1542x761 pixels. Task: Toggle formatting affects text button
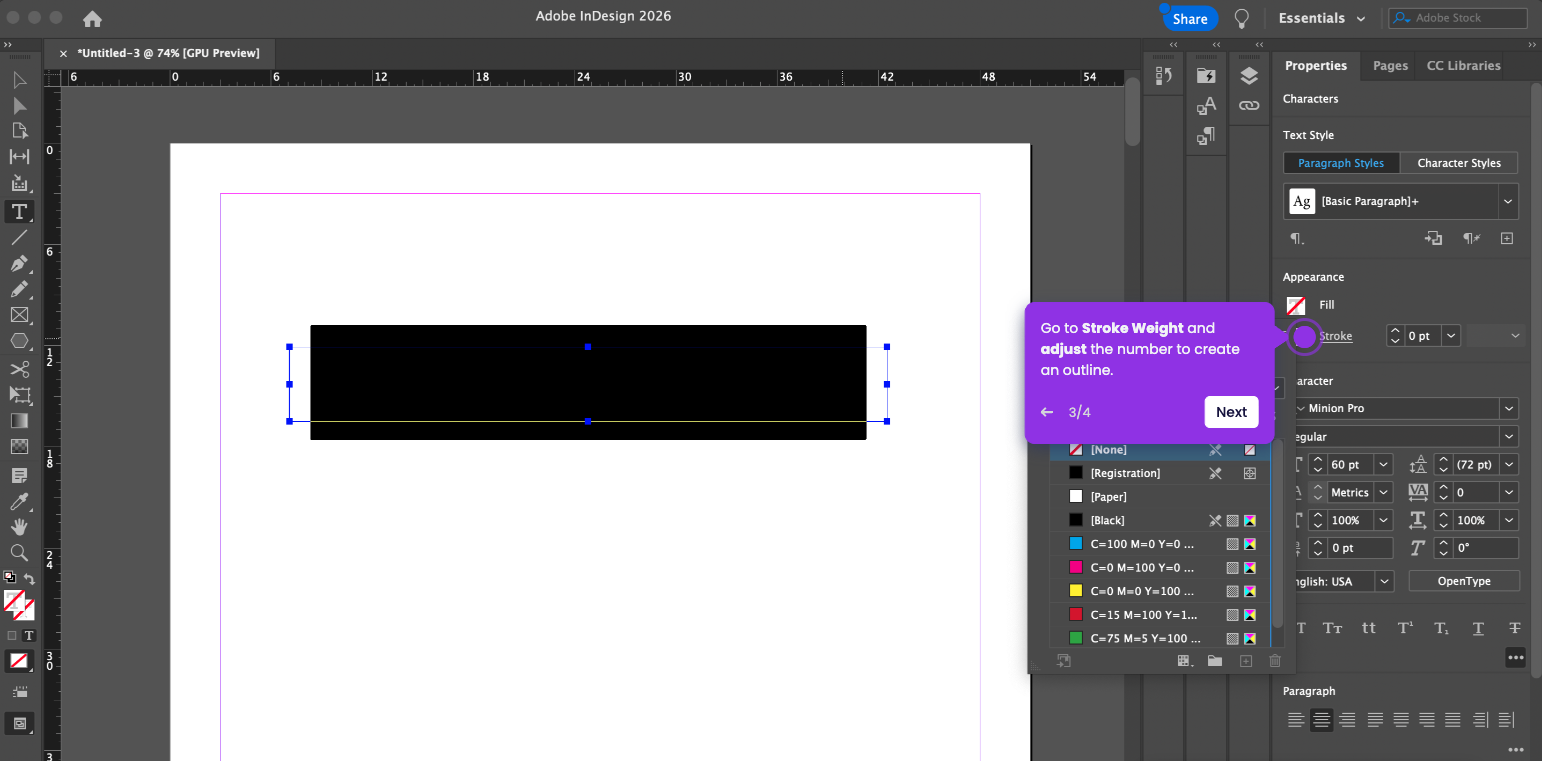(29, 636)
